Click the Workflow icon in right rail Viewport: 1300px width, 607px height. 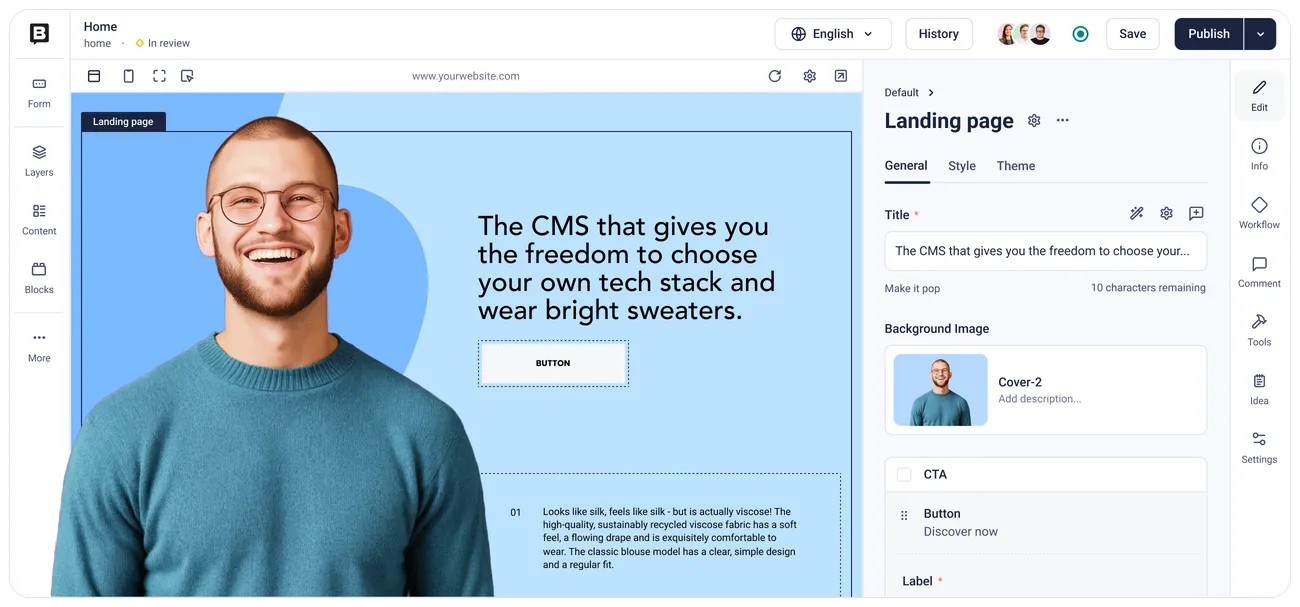pos(1259,212)
